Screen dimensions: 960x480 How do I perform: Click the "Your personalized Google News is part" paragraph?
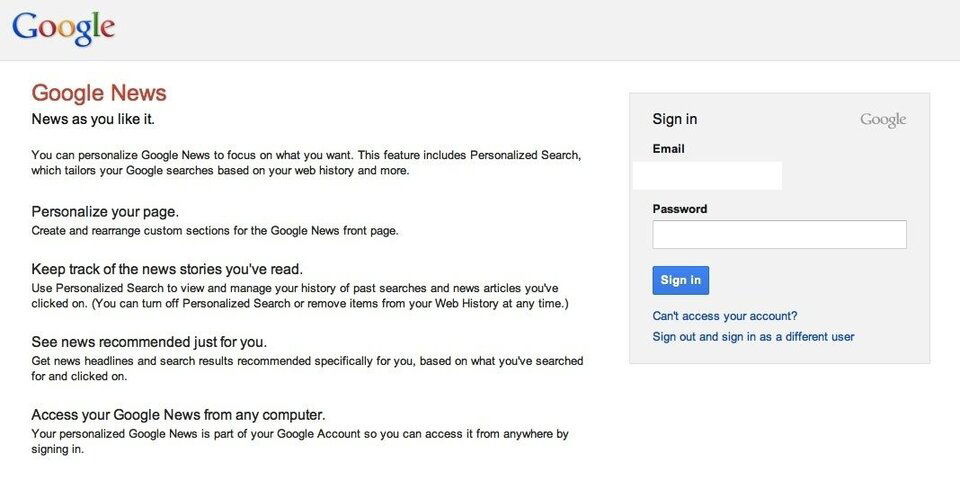pos(300,441)
